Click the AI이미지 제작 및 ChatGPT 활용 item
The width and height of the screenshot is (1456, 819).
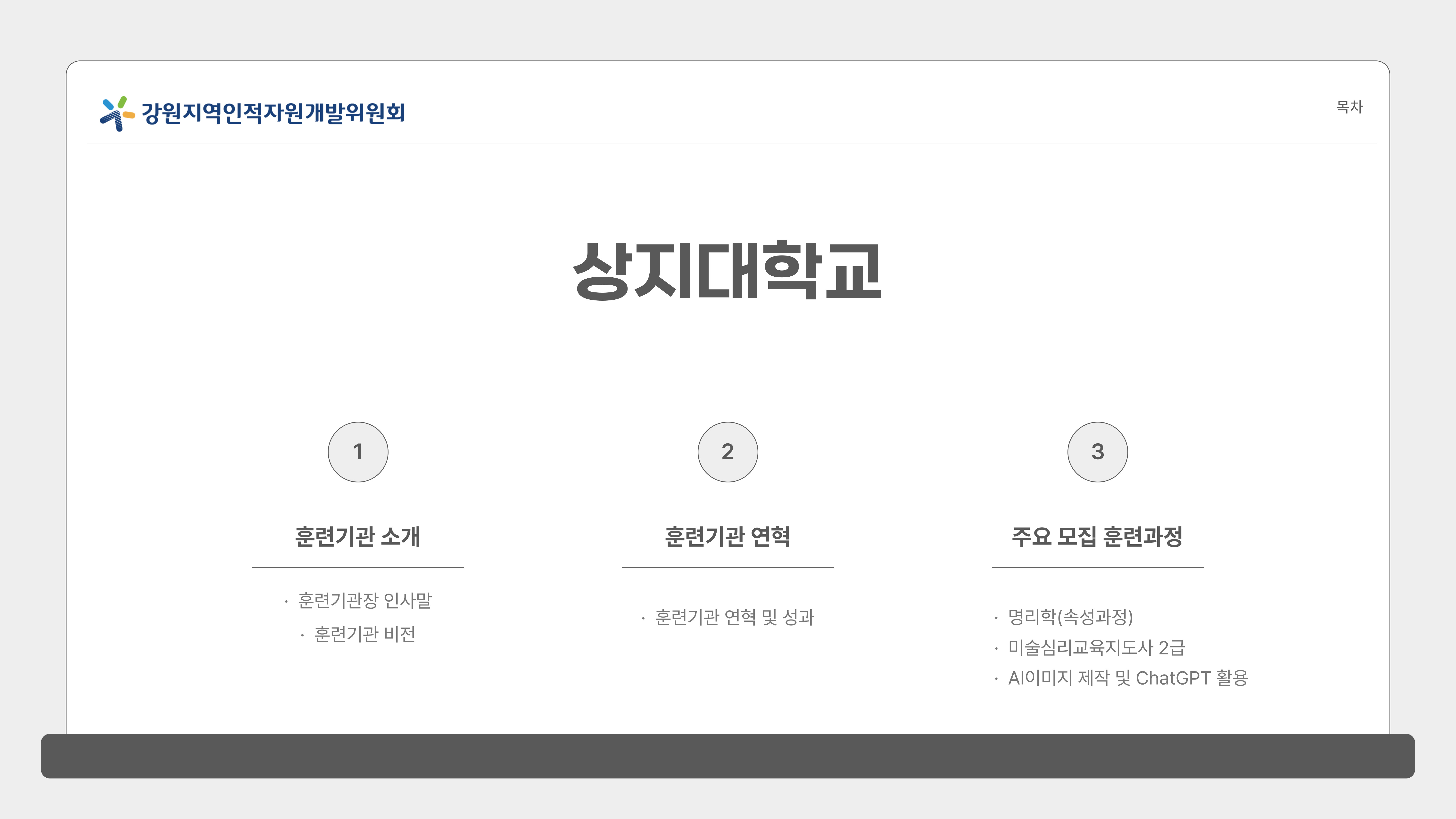[x=1128, y=678]
